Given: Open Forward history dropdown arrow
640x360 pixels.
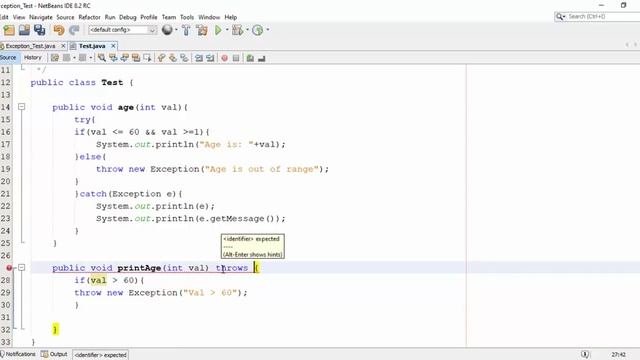Looking at the screenshot, I should [91, 58].
